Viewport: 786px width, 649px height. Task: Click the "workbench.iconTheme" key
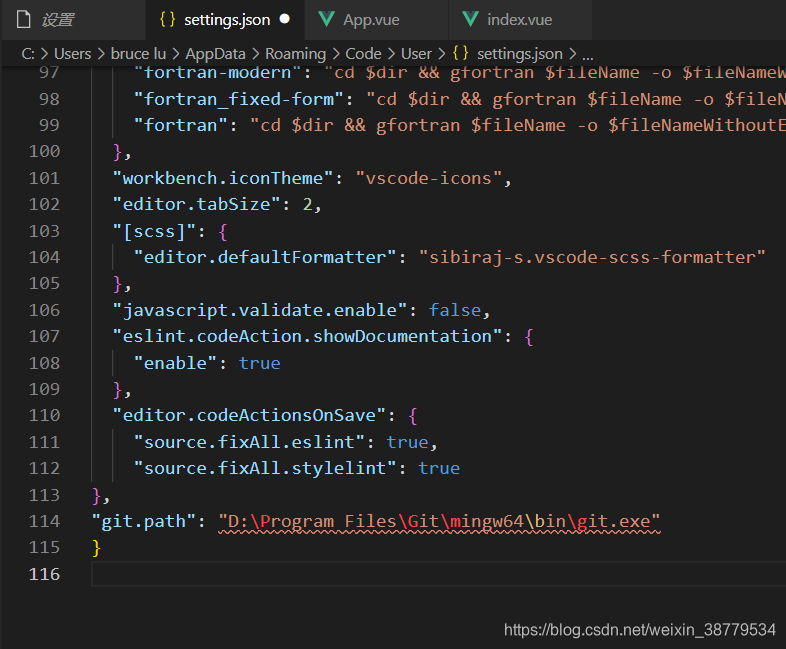(223, 178)
